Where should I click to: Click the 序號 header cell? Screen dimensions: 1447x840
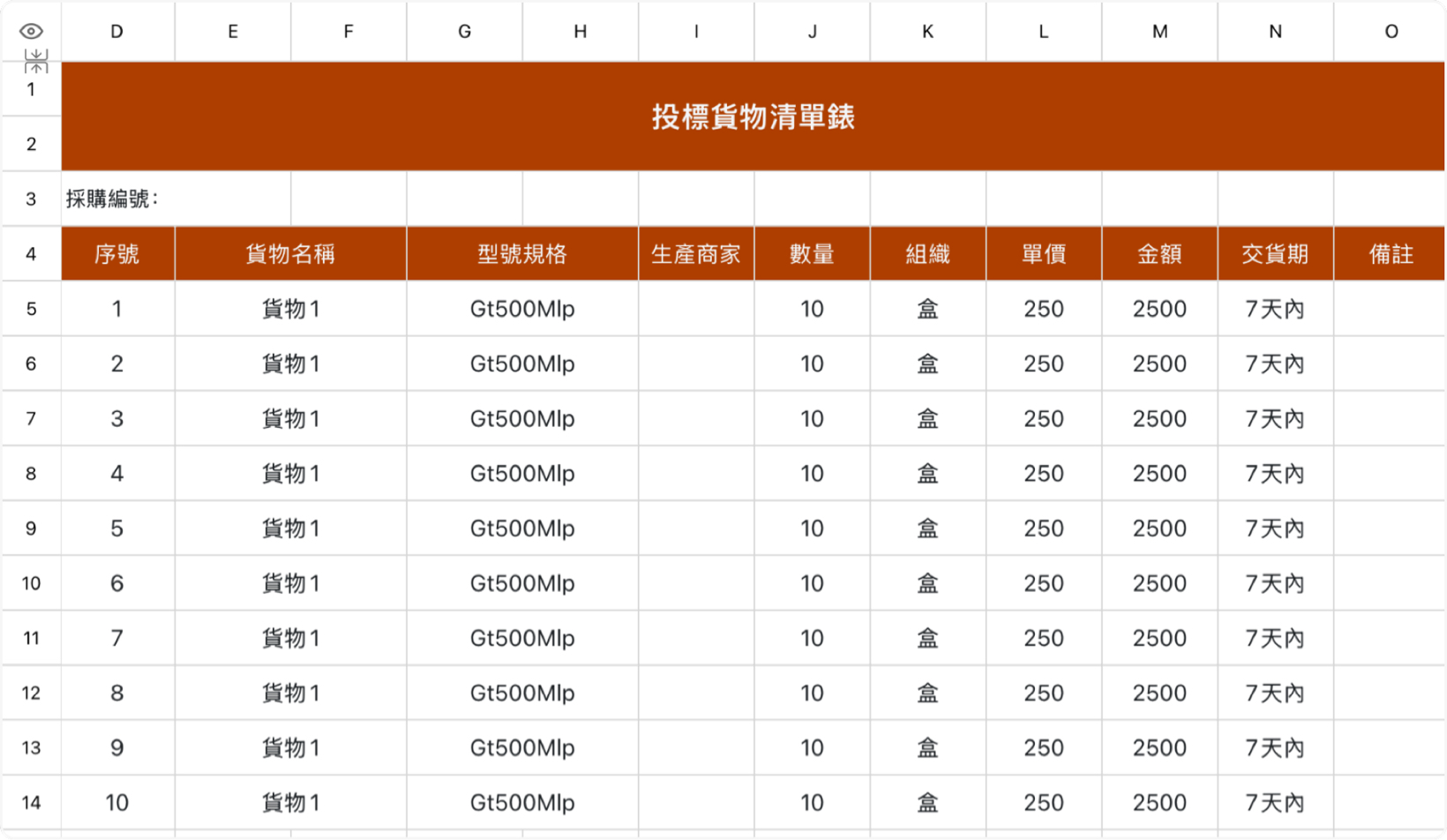117,254
